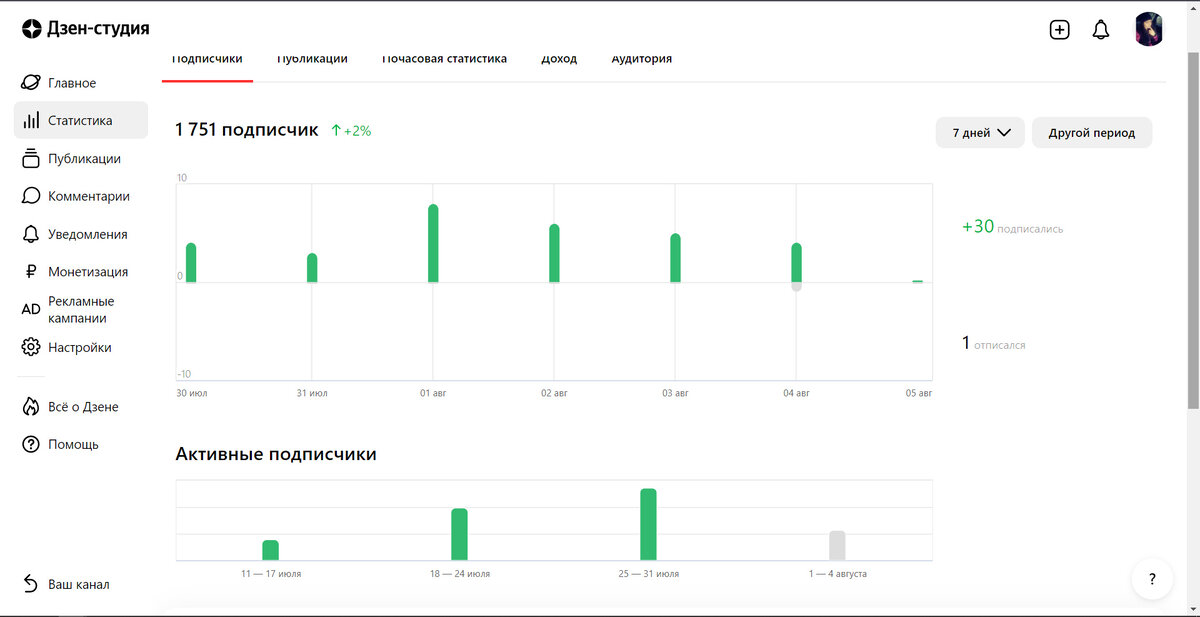The image size is (1200, 617).
Task: Click the Публикации stack icon in the sidebar
Action: pyautogui.click(x=30, y=158)
